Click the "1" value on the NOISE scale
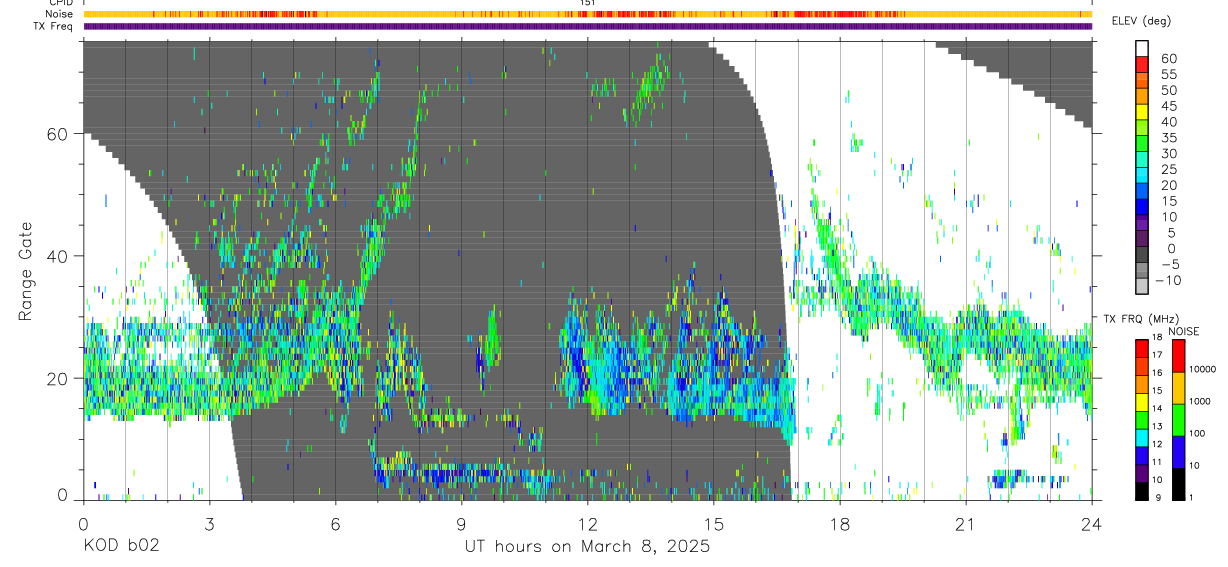Image resolution: width=1228 pixels, height=567 pixels. pyautogui.click(x=1191, y=497)
